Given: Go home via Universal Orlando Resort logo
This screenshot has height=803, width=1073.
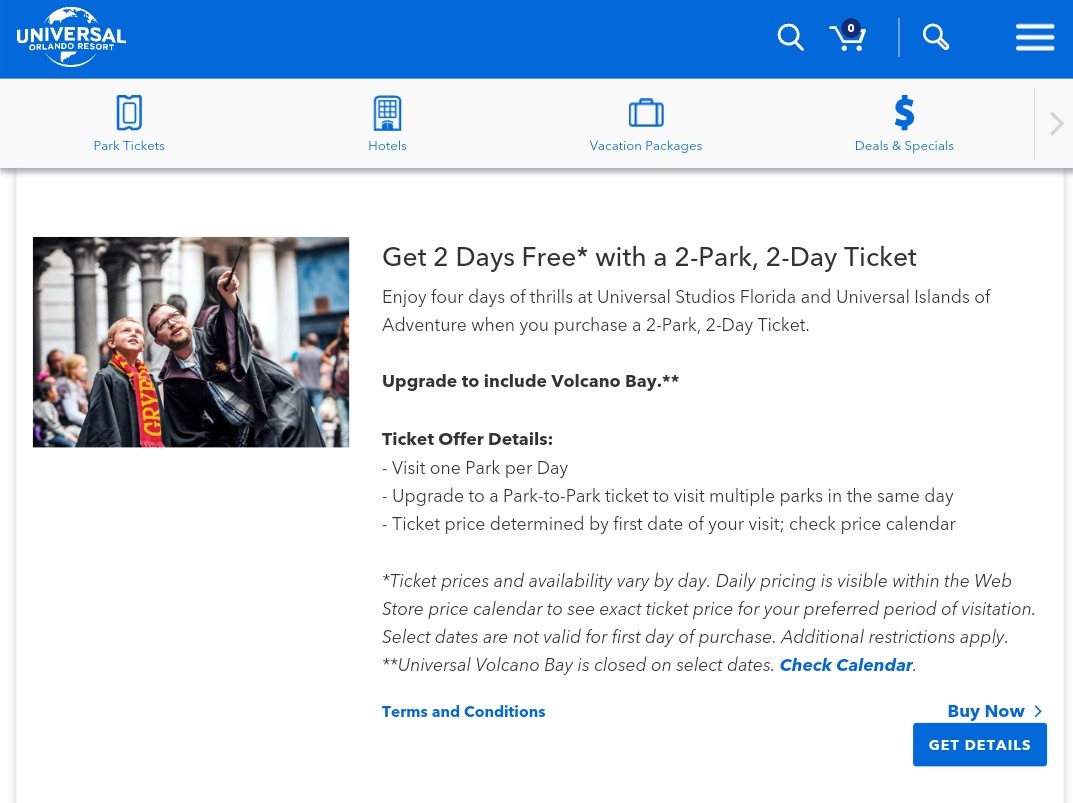Looking at the screenshot, I should [71, 38].
